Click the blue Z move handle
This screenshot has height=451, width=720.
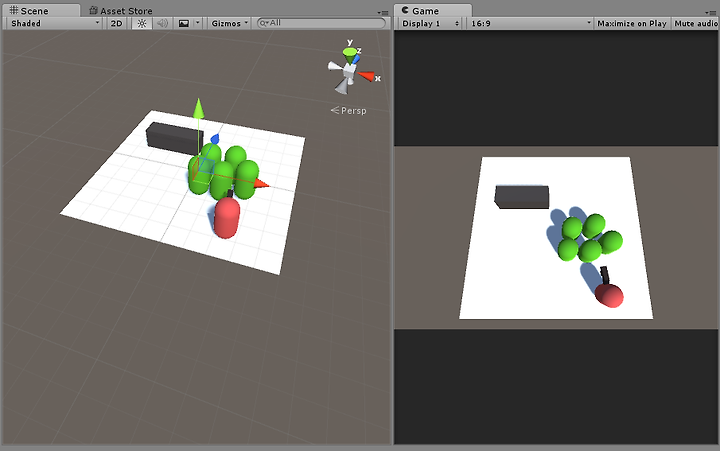click(x=214, y=139)
